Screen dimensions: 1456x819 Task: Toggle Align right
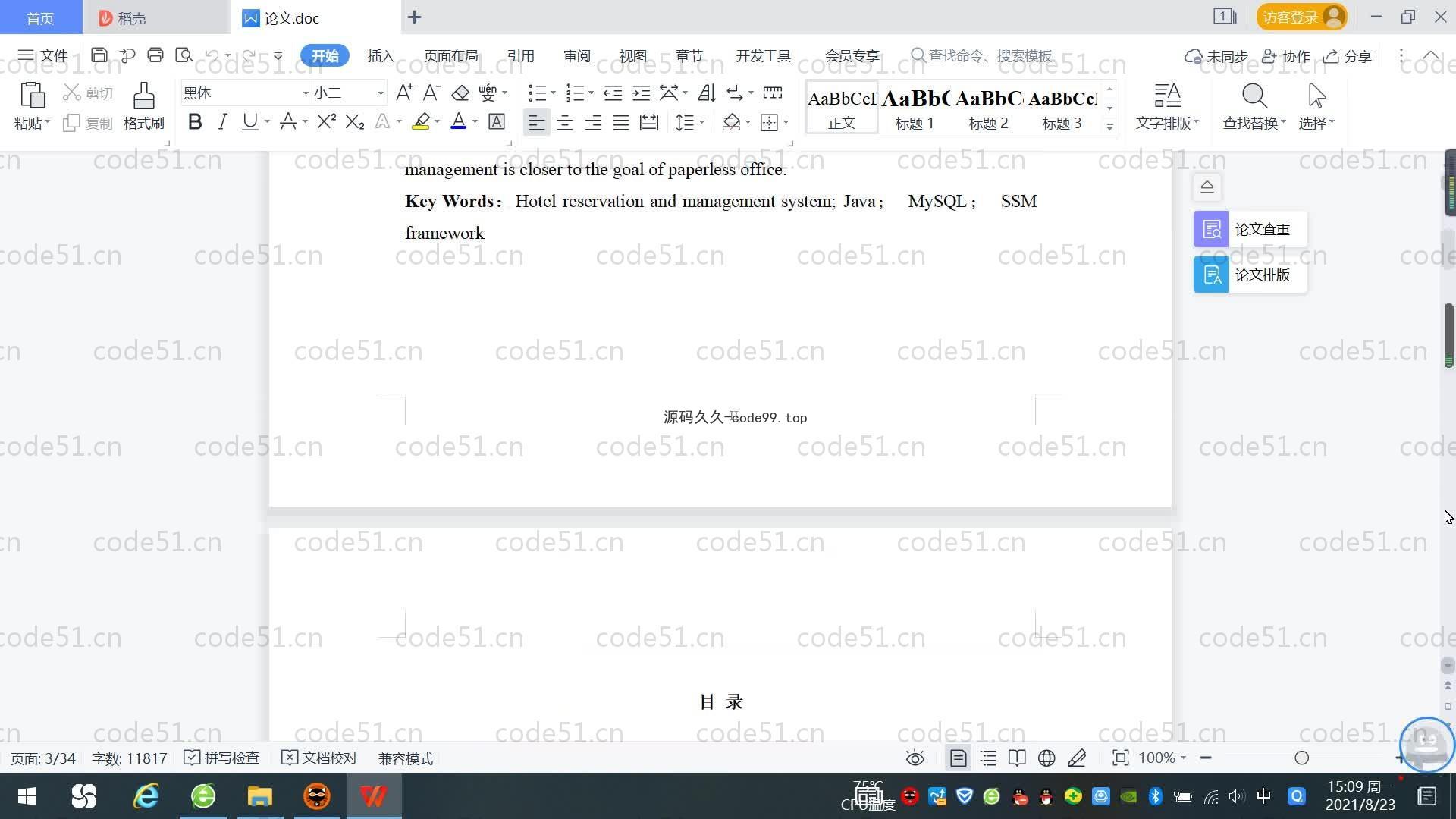point(593,122)
